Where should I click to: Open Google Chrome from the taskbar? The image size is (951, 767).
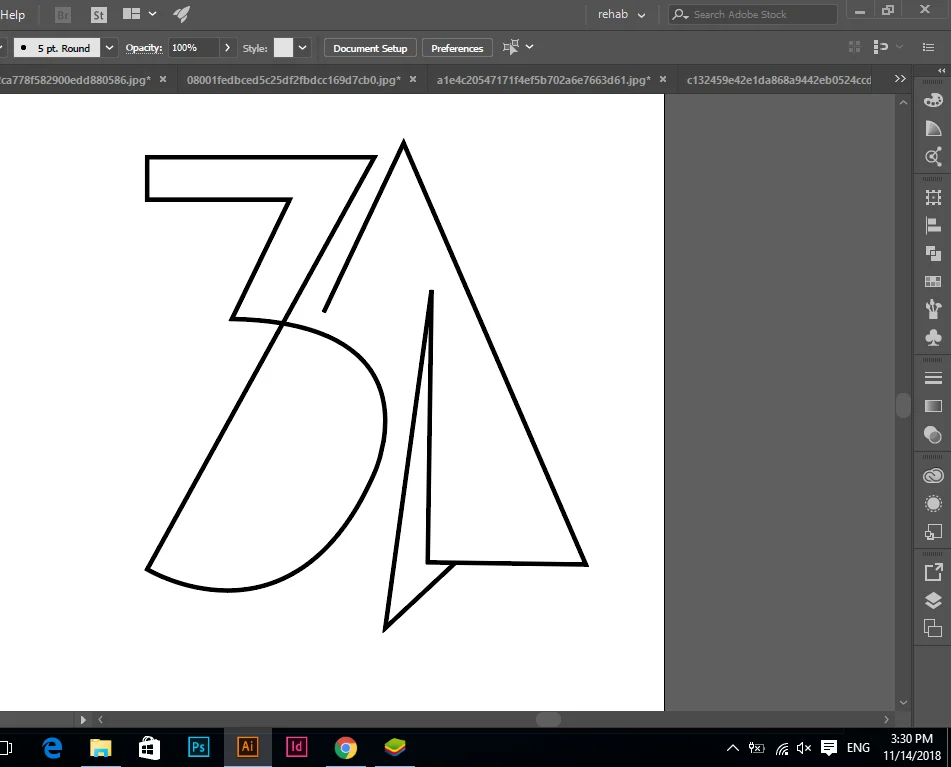pos(346,748)
